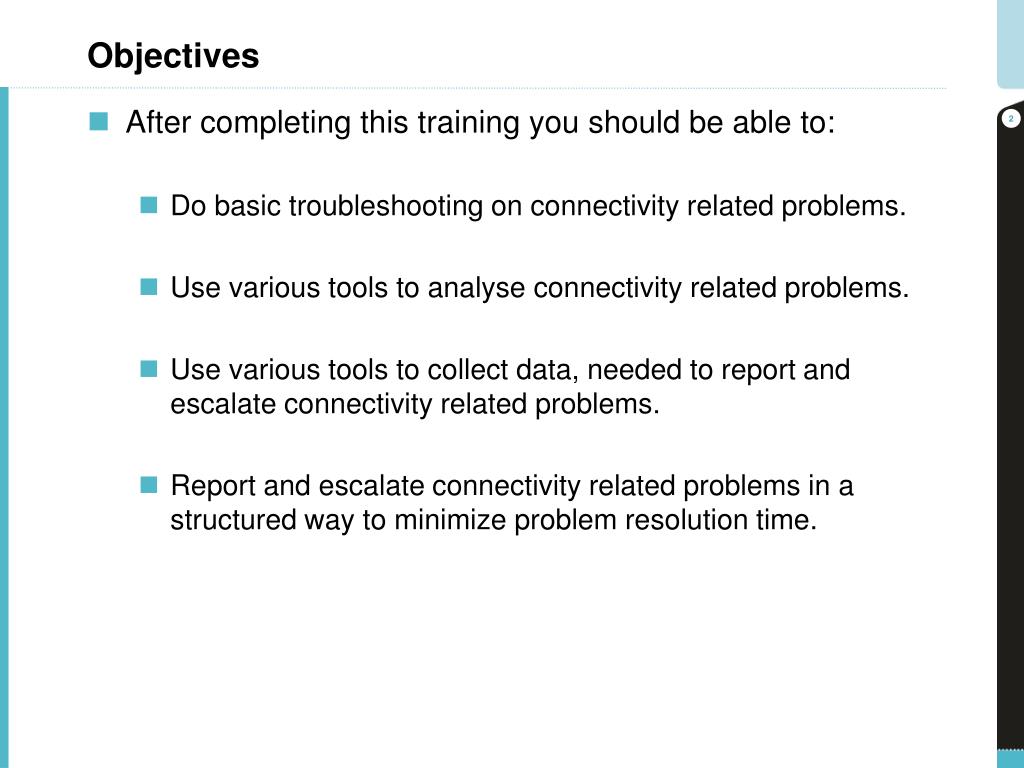The image size is (1024, 768).
Task: Click the bullet square before "Report and escalate"
Action: (x=149, y=485)
